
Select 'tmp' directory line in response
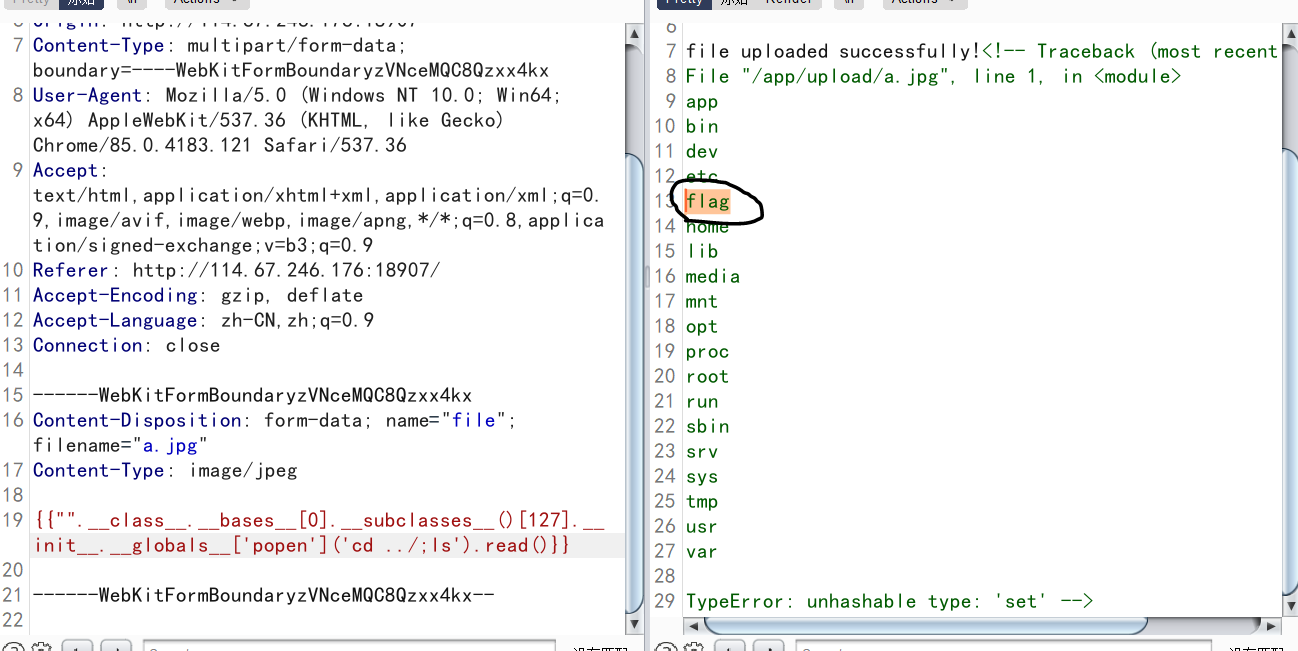[x=702, y=501]
